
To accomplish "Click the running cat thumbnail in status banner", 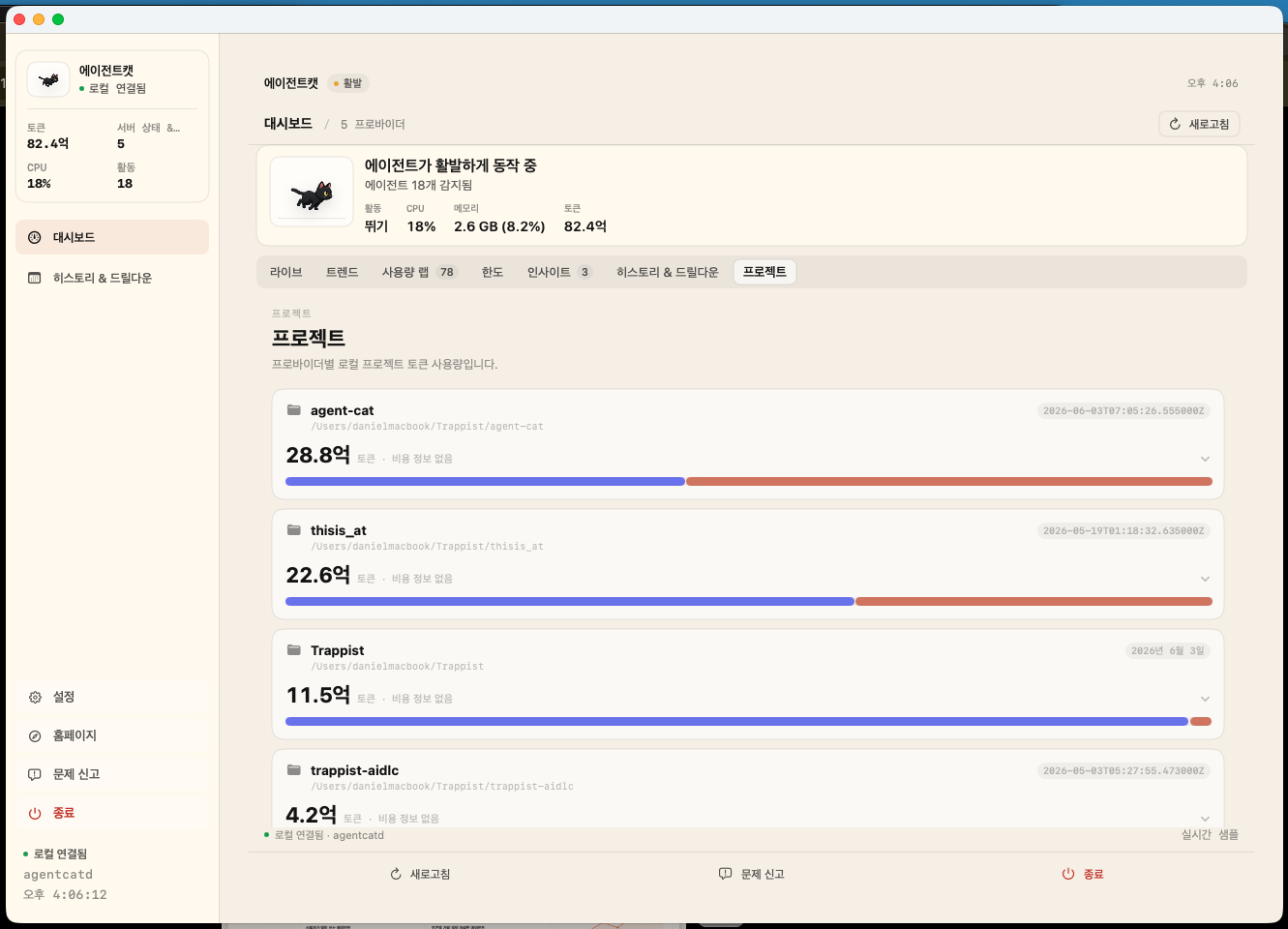I will [312, 192].
